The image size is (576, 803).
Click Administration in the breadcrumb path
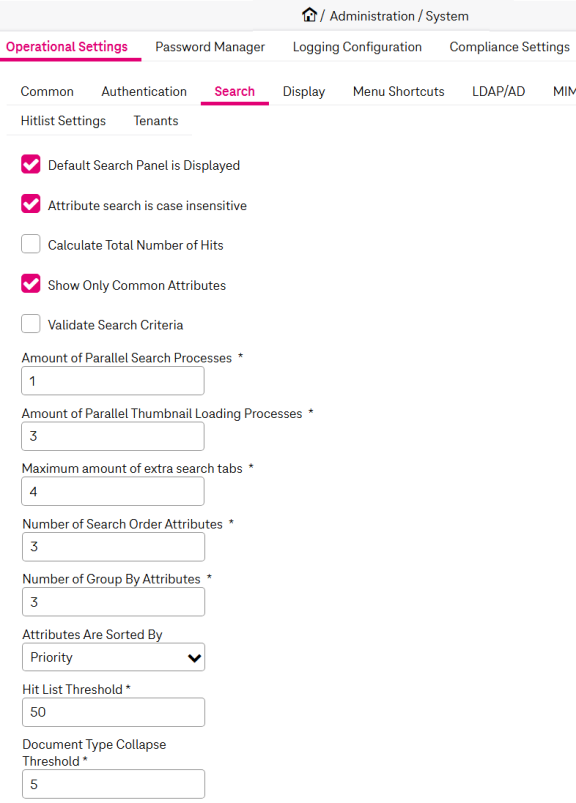tap(372, 16)
